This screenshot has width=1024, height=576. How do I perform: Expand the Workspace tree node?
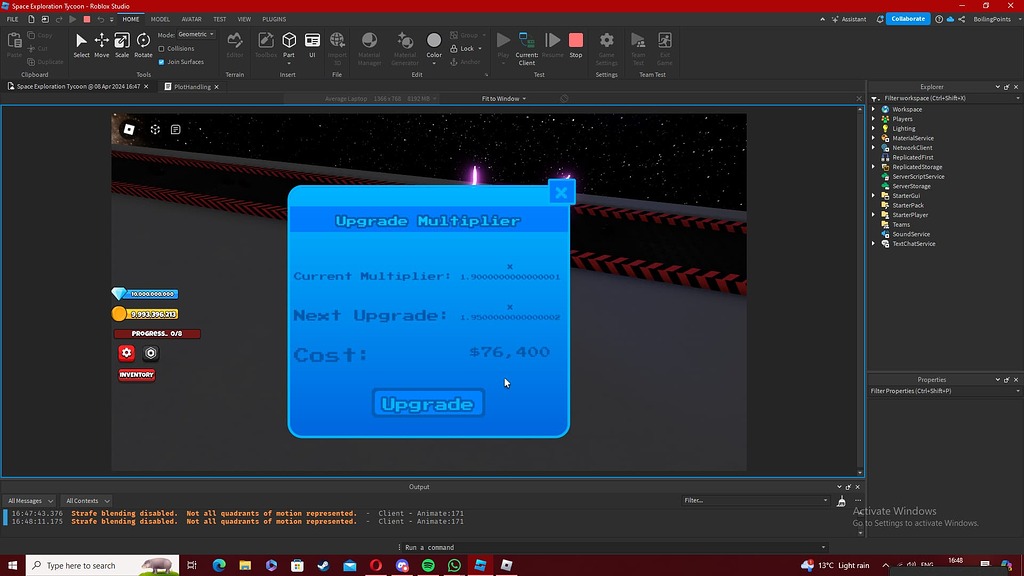pyautogui.click(x=873, y=109)
